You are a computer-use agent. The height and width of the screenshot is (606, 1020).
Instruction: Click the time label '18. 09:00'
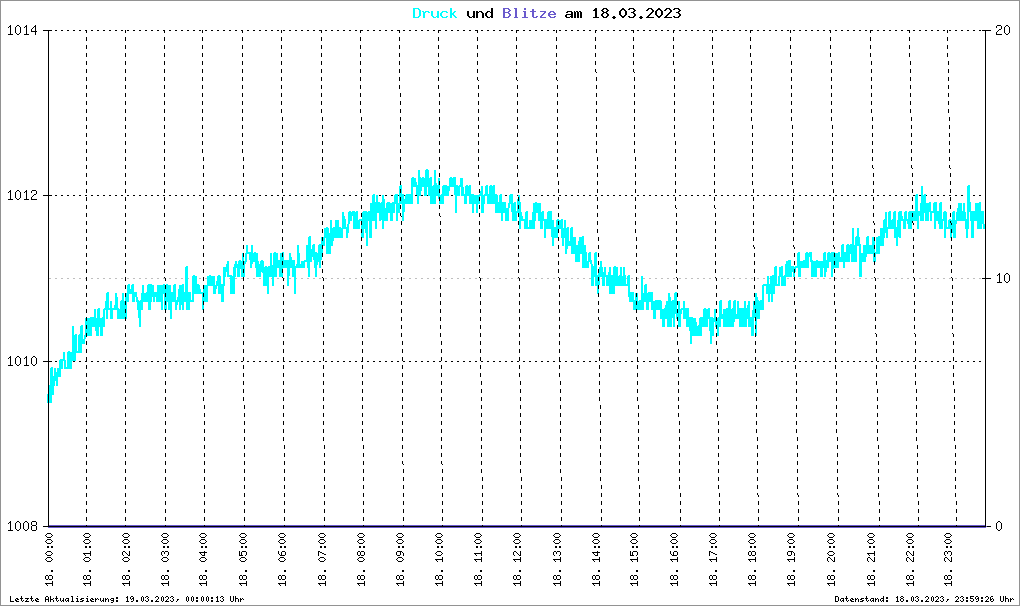coord(400,559)
